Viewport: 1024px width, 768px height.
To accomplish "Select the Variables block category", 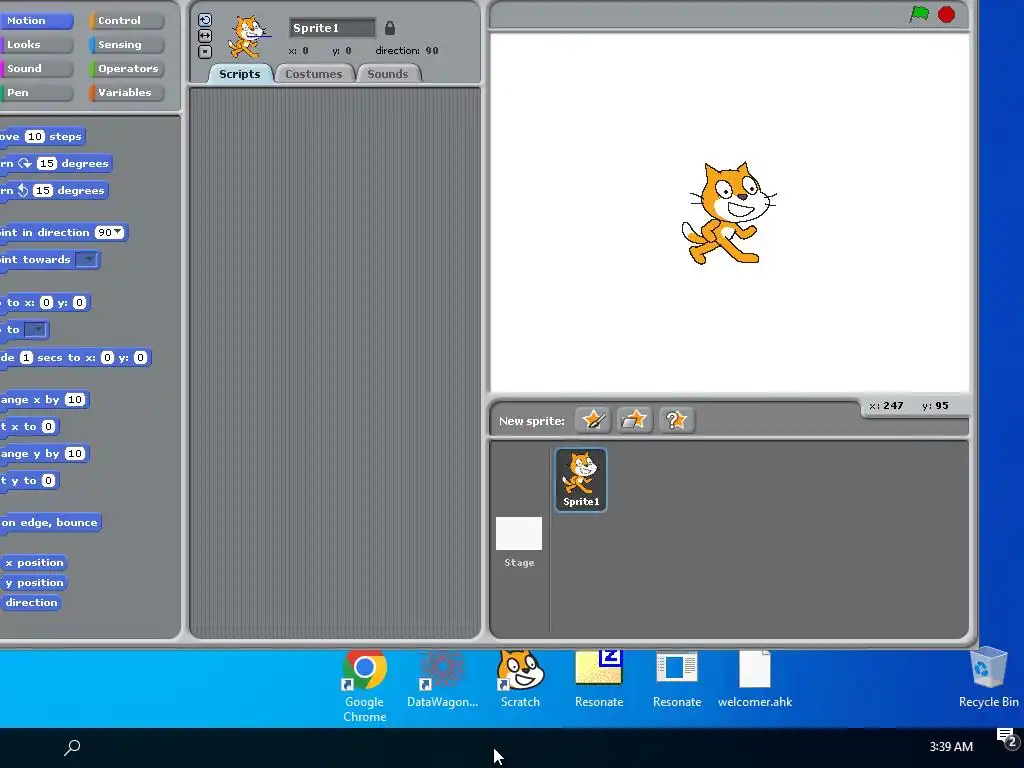I will pos(127,93).
